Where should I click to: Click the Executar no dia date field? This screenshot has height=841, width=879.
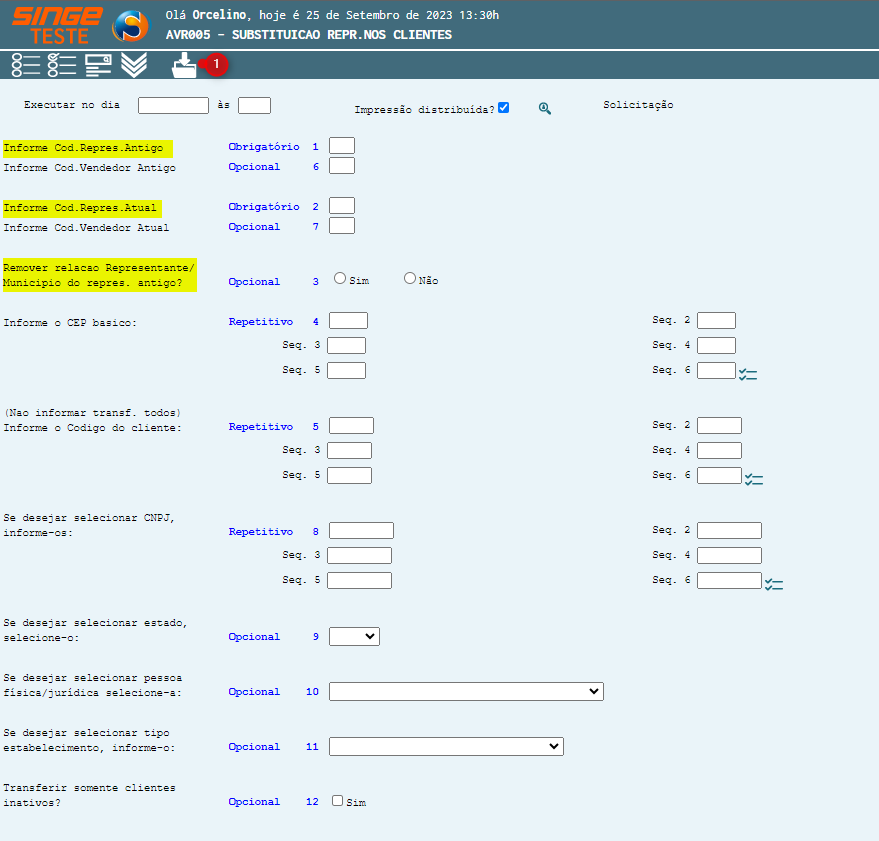173,105
